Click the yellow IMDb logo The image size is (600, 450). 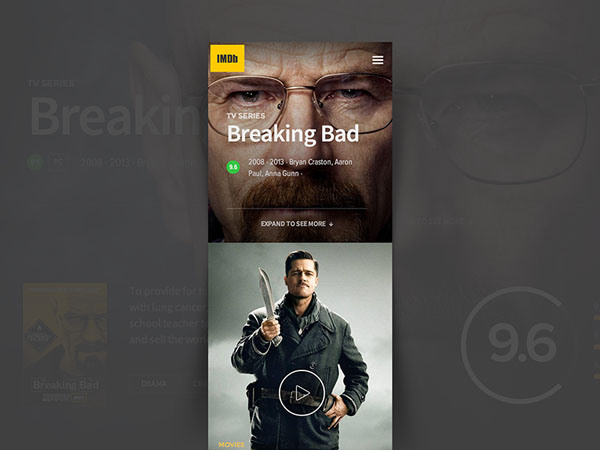pyautogui.click(x=227, y=58)
